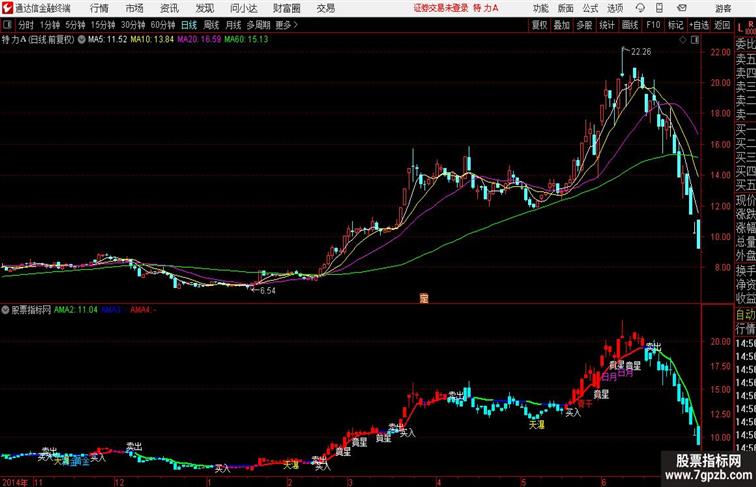The height and width of the screenshot is (487, 756).
Task: Open the 功能 menu
Action: tap(541, 8)
